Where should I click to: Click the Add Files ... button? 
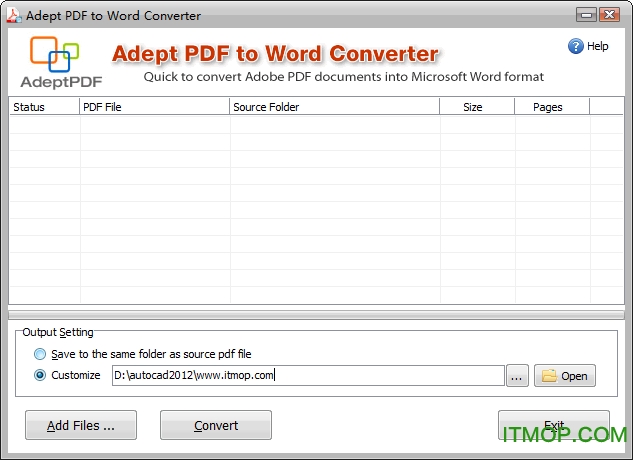tap(81, 425)
